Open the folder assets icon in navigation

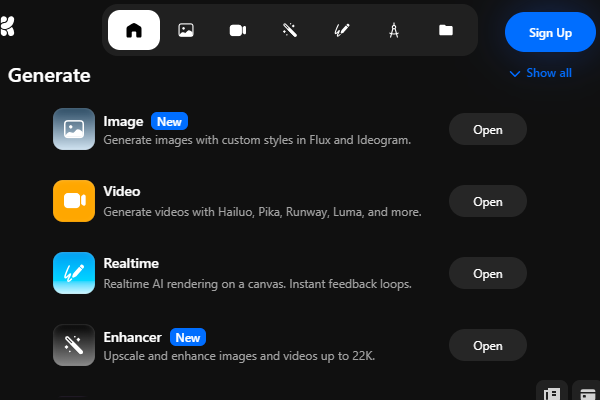(x=446, y=30)
